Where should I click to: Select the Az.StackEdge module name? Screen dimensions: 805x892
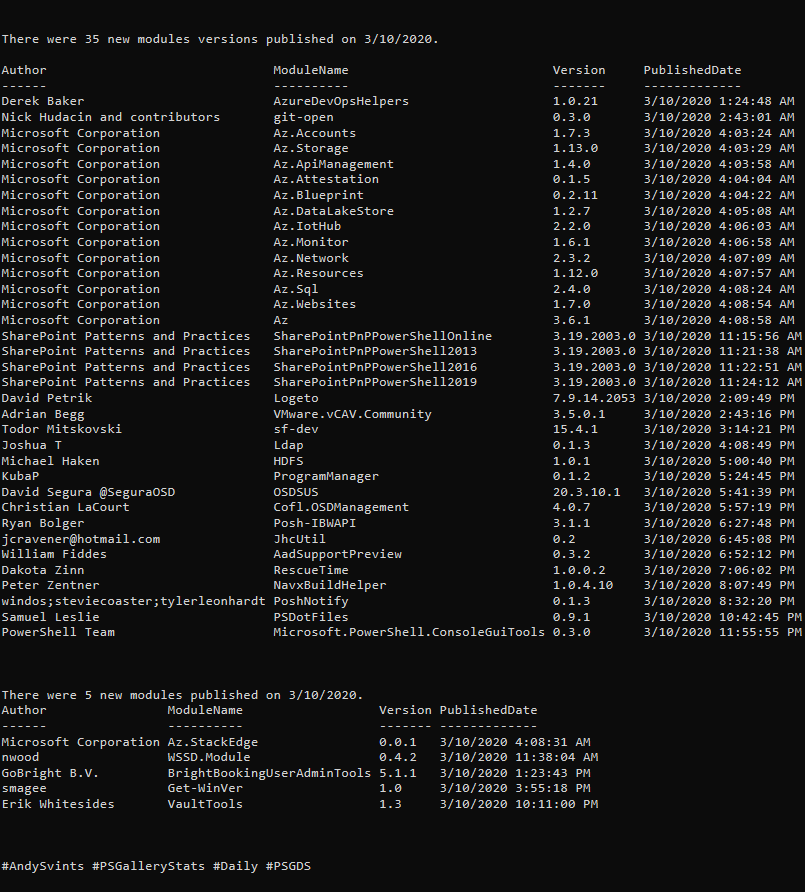point(213,742)
